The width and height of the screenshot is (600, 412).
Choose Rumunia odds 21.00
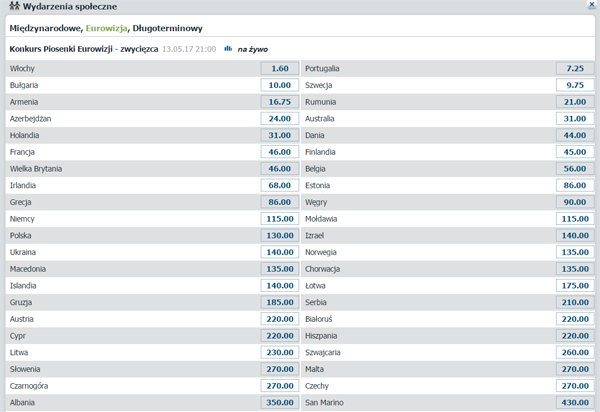575,102
